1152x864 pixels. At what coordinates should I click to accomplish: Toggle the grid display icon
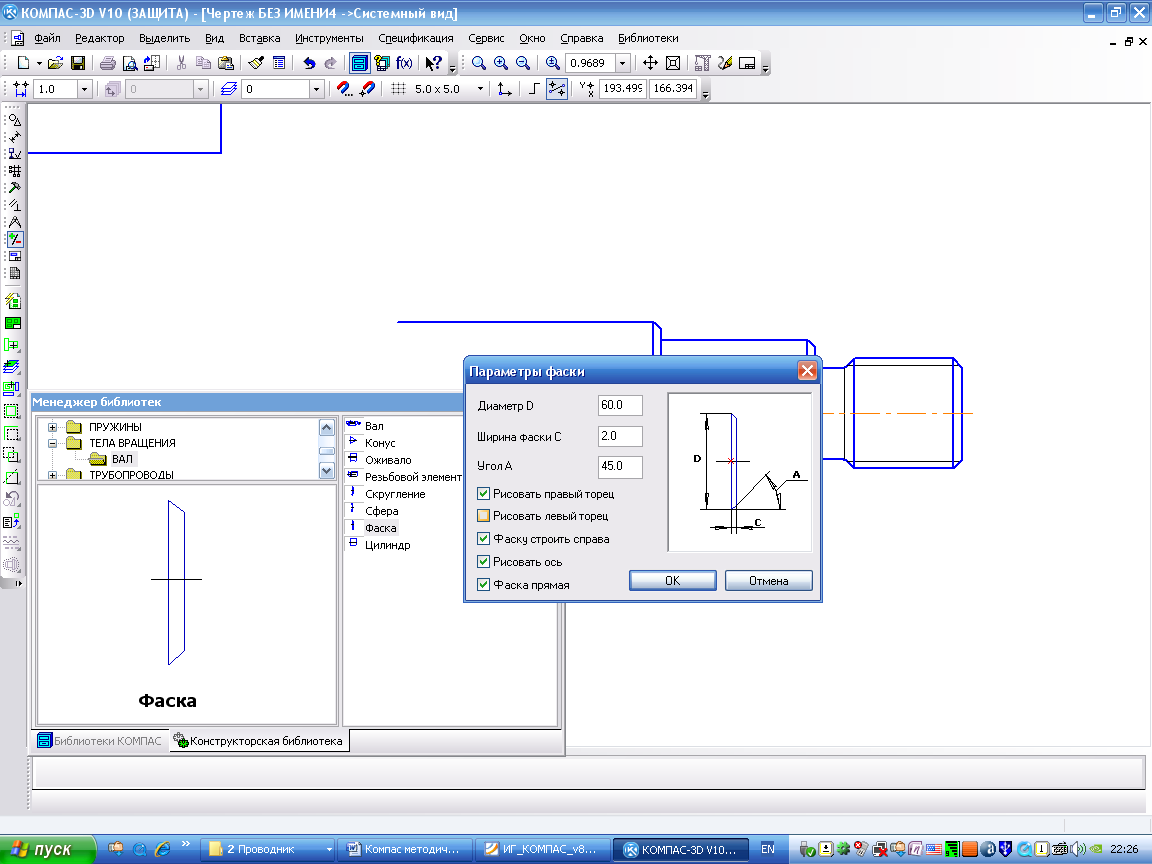pyautogui.click(x=398, y=89)
